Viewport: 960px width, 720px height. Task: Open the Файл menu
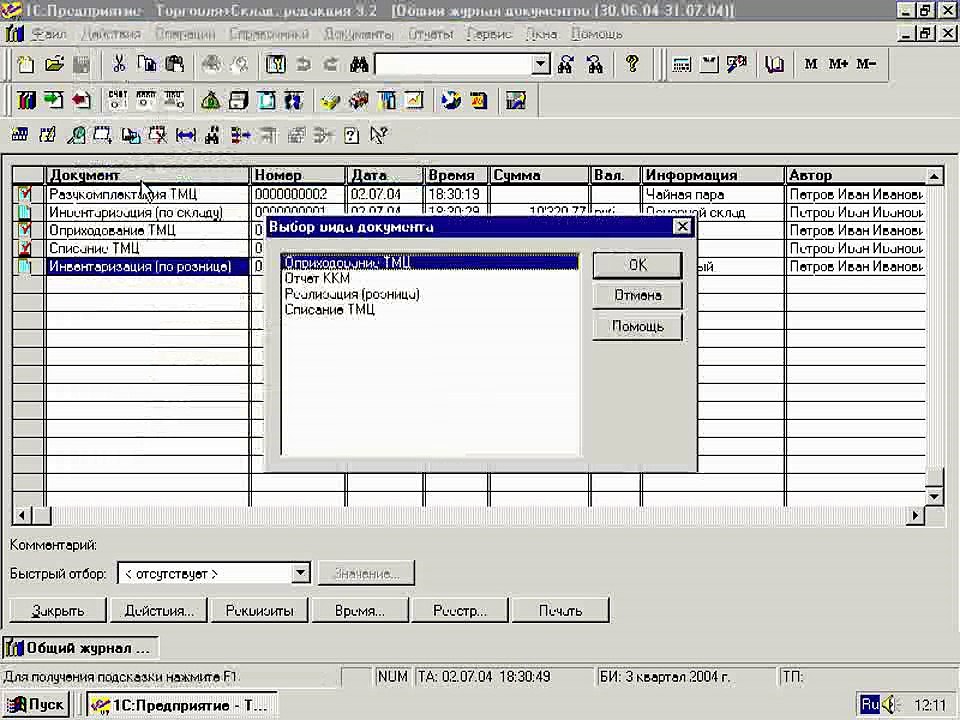tap(48, 34)
